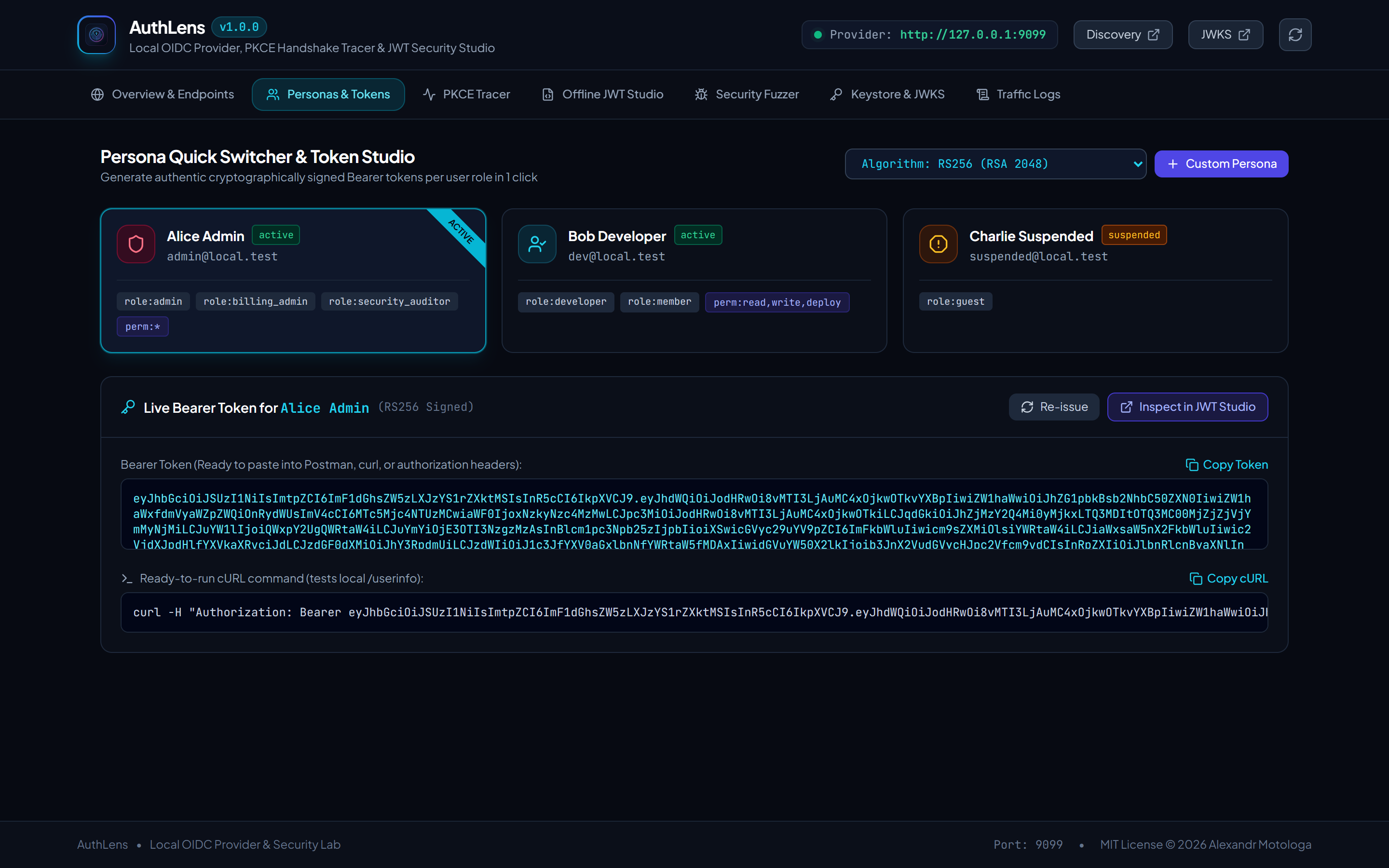The width and height of the screenshot is (1389, 868).
Task: Open the Traffic Logs tab
Action: click(1018, 94)
